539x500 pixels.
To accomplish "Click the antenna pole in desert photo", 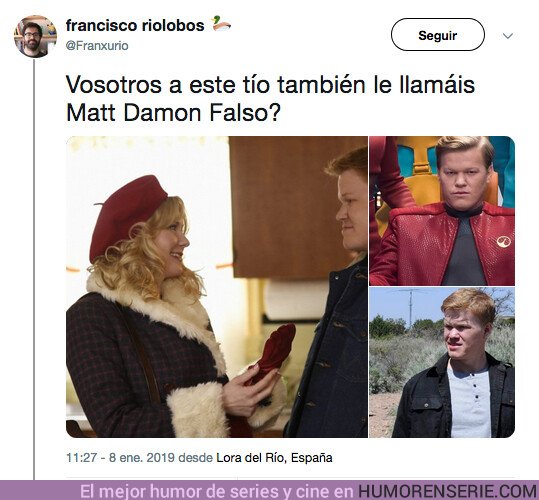I will point(410,307).
